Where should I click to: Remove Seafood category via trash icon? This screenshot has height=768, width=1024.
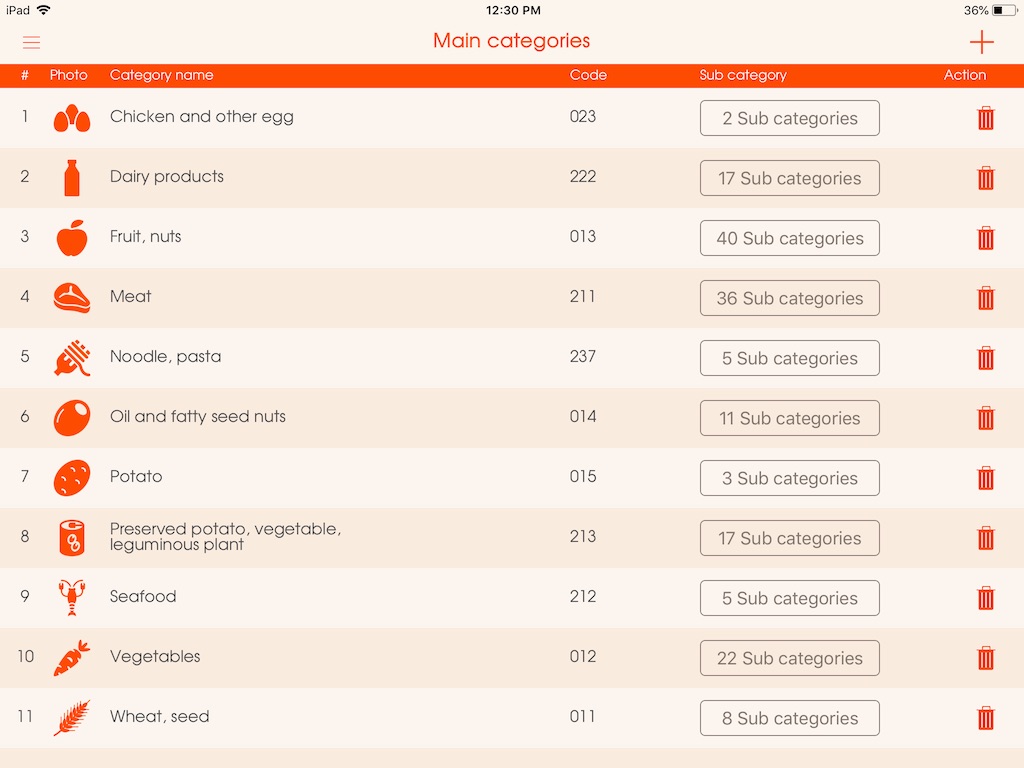pos(985,598)
